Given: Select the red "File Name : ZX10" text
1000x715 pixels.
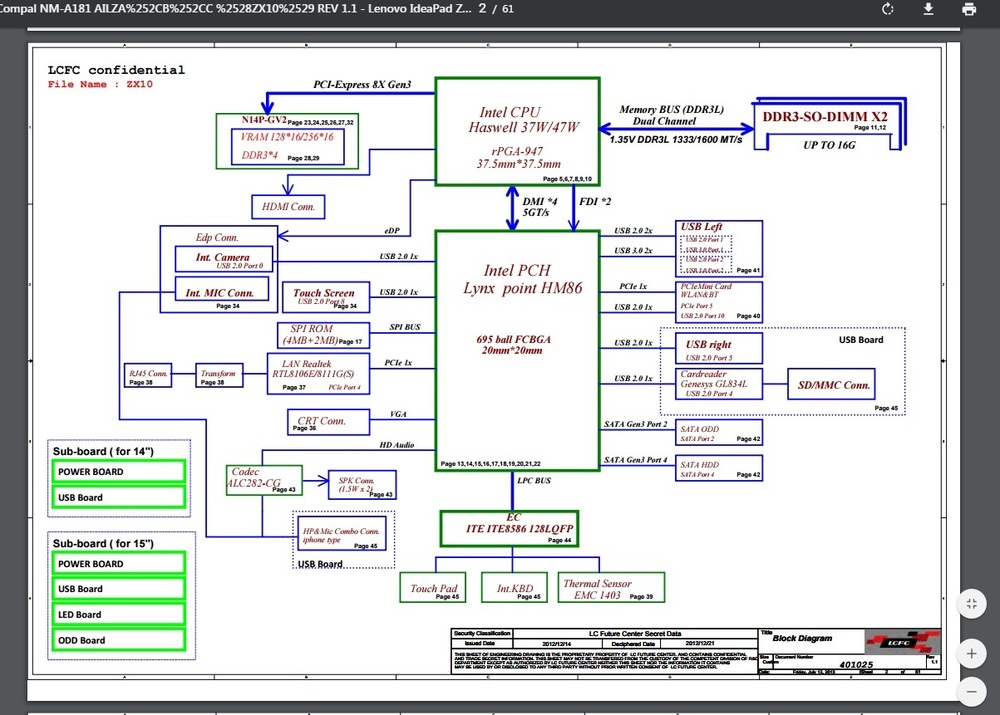Looking at the screenshot, I should [x=100, y=84].
